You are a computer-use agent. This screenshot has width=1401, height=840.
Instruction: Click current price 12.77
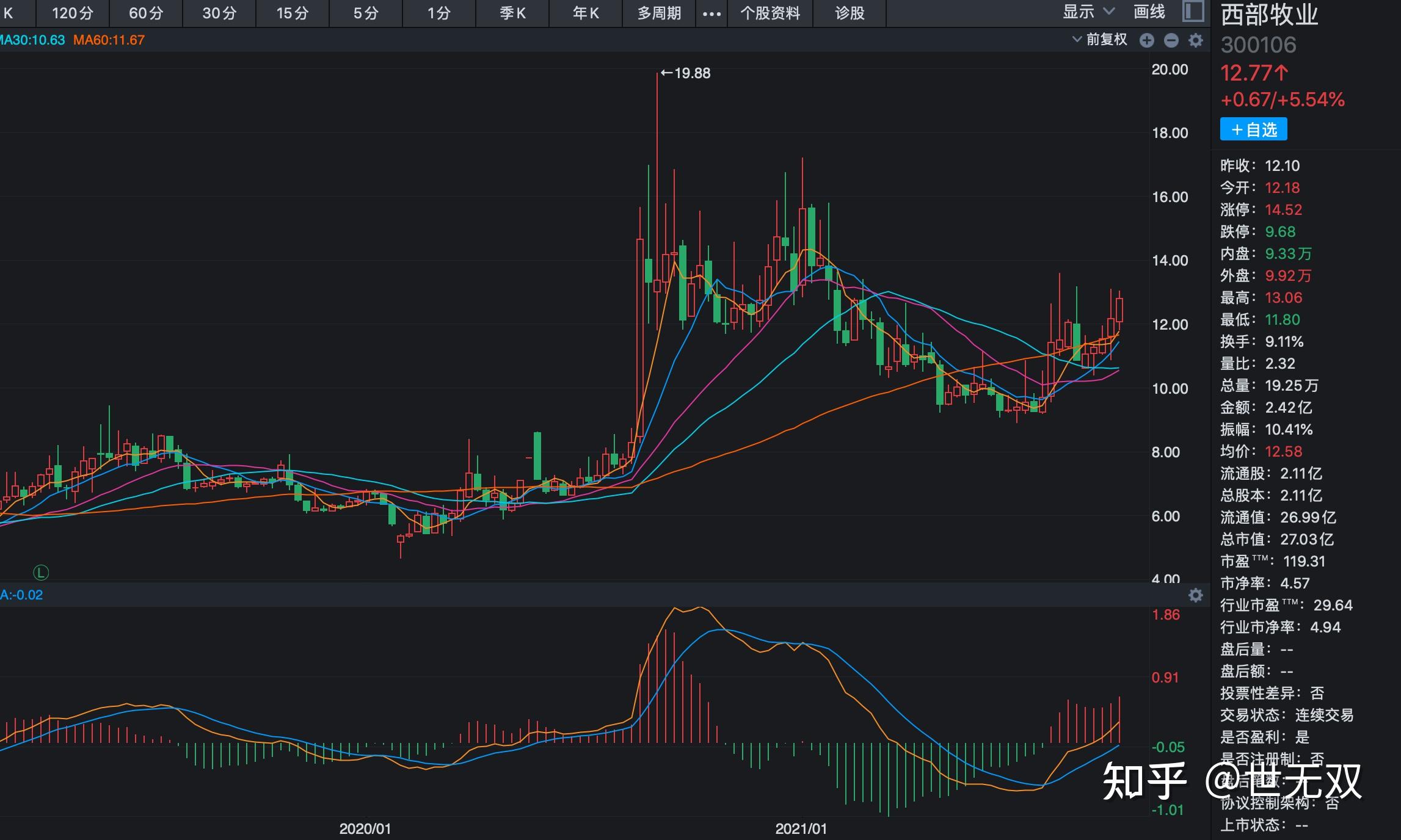click(1254, 73)
